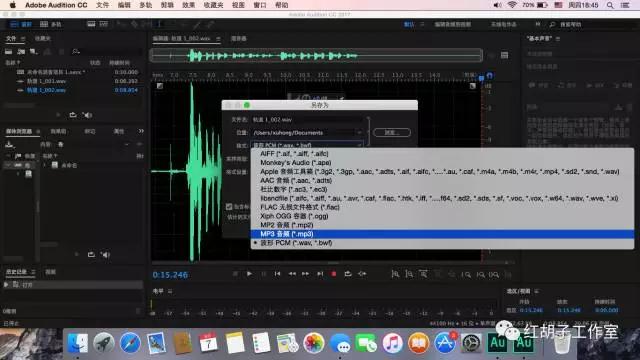Screen dimensions: 640x360
Task: Open the 收藏夹 menu in menu bar
Action: coord(213,5)
